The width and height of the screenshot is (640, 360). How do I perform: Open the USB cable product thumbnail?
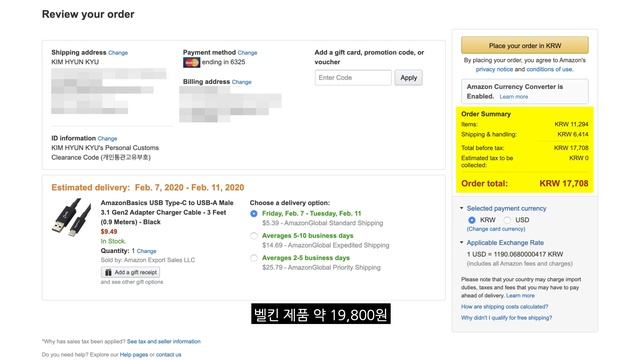pos(71,218)
